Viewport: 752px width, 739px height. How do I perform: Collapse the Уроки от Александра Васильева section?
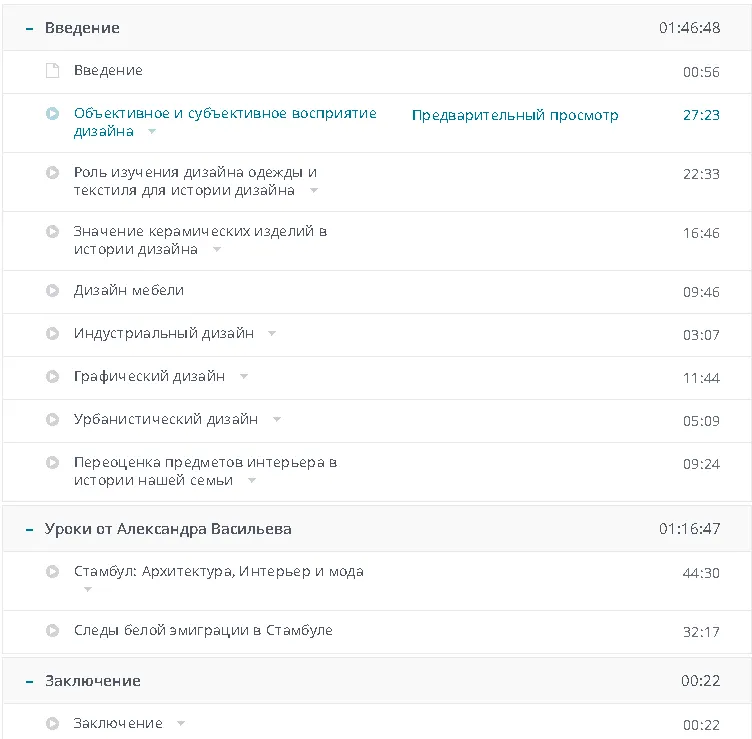(x=30, y=529)
